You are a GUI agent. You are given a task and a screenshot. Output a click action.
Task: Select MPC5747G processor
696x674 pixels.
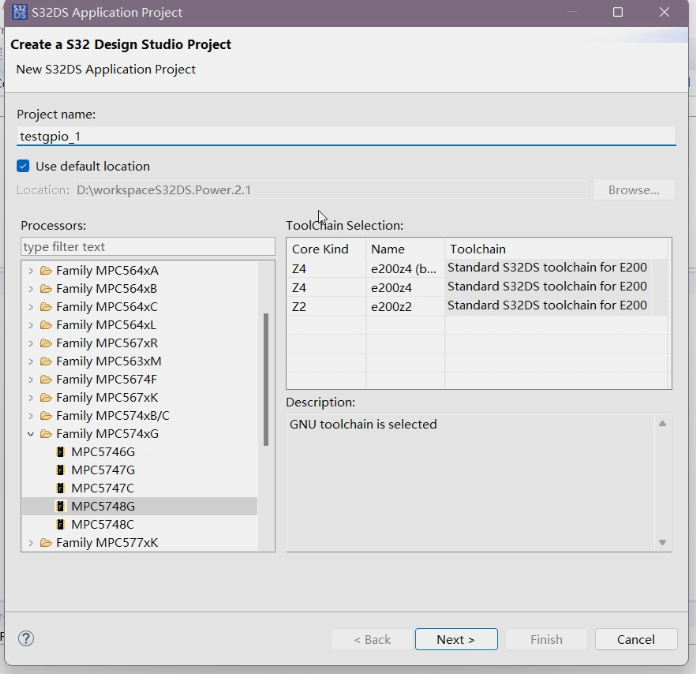point(103,470)
